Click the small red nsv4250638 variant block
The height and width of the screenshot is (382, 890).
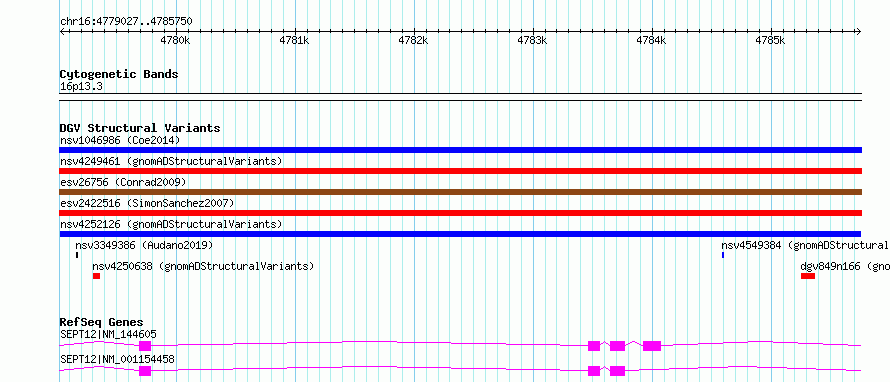click(x=96, y=276)
